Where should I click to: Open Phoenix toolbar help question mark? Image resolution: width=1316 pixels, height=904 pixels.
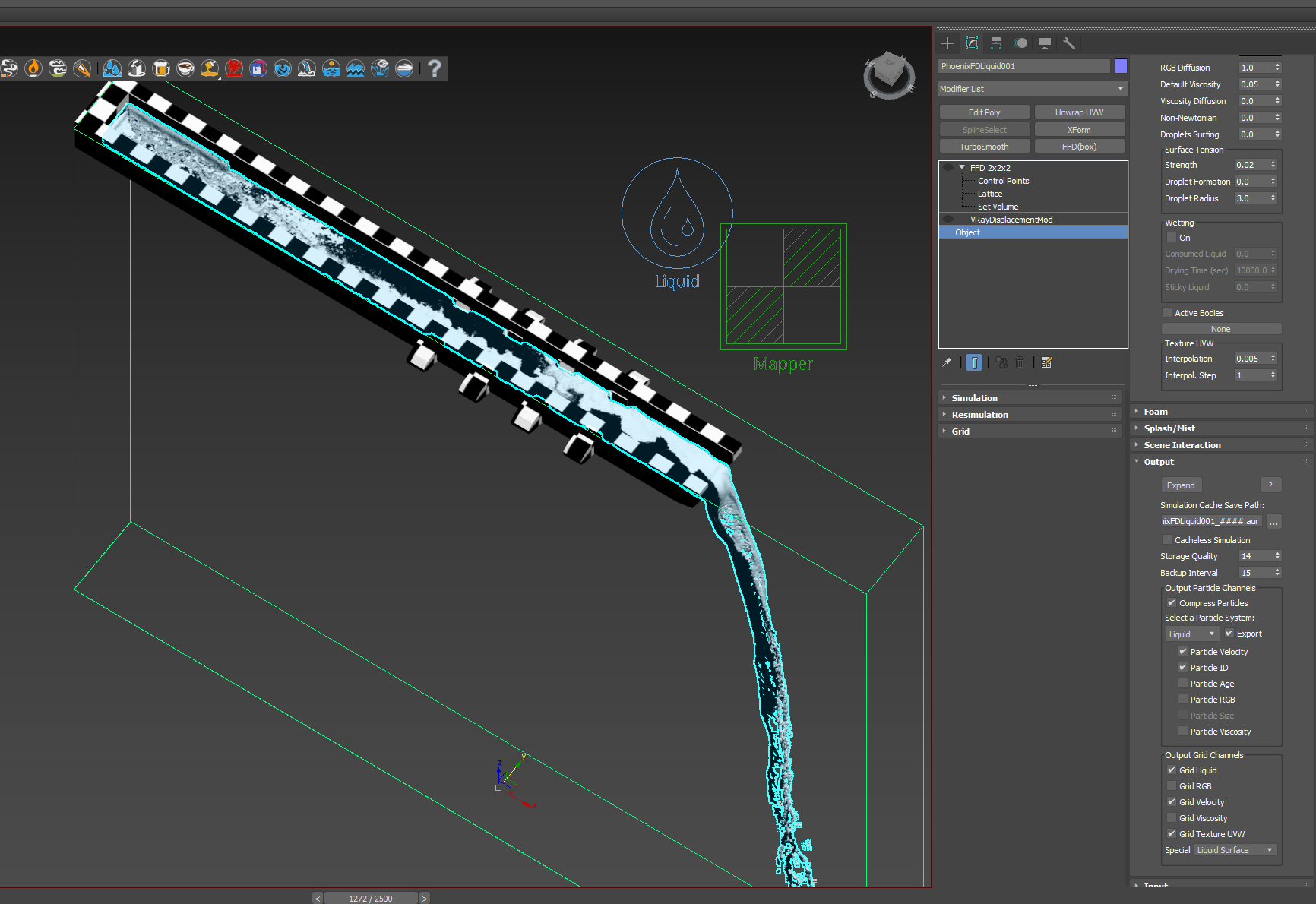pos(435,68)
